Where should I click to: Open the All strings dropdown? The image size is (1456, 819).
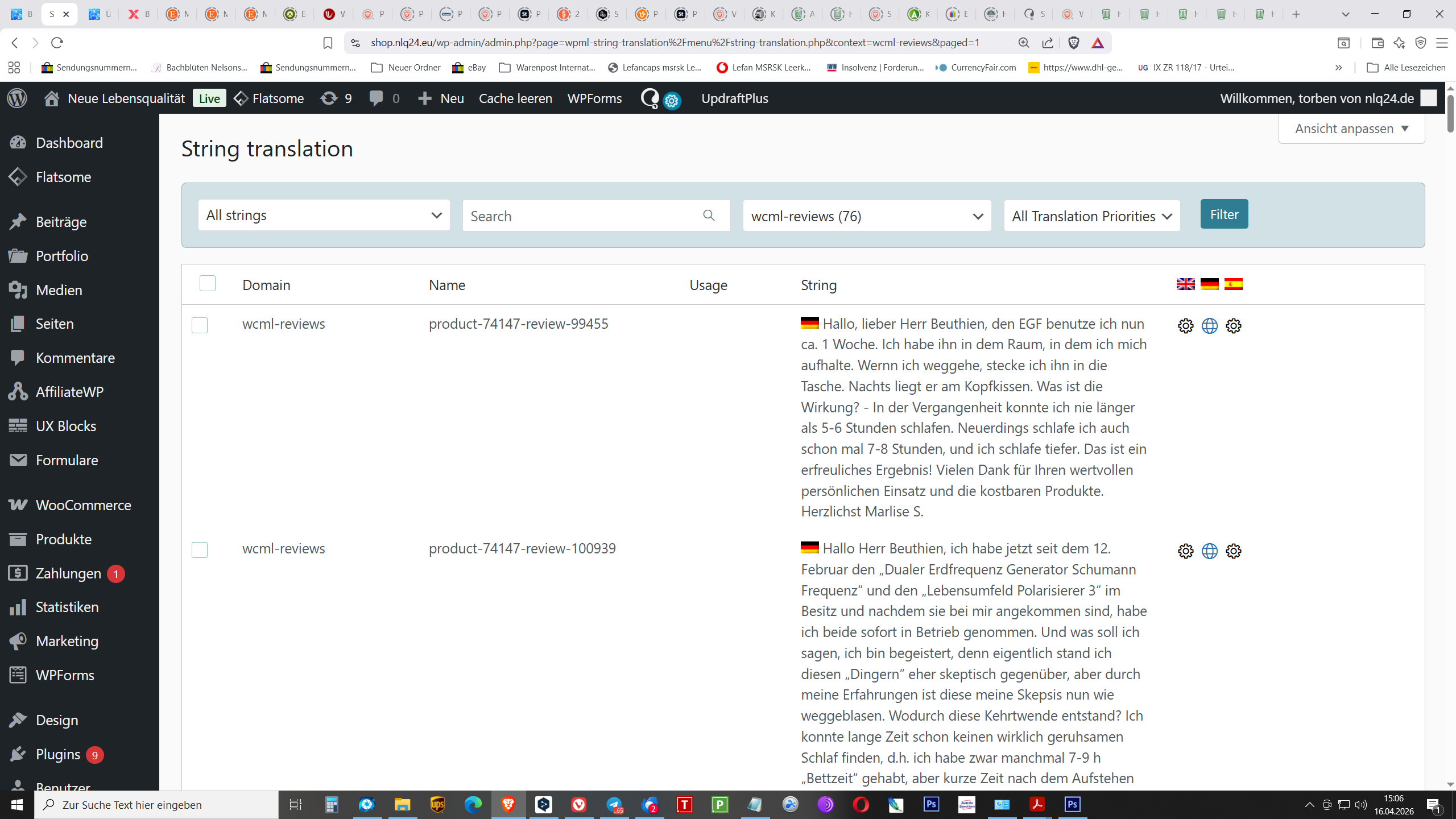(x=324, y=215)
